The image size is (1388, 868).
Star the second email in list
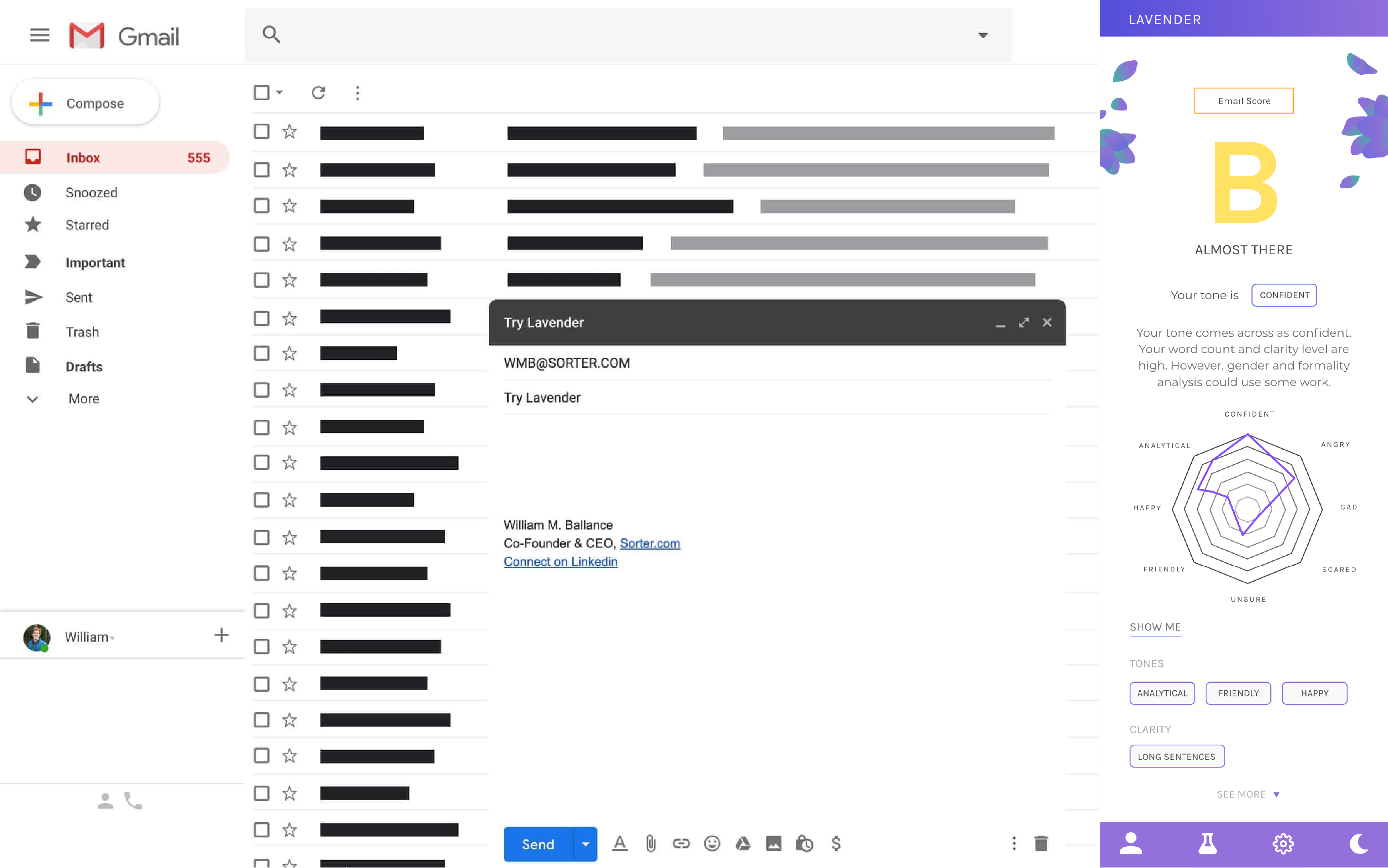(x=289, y=170)
